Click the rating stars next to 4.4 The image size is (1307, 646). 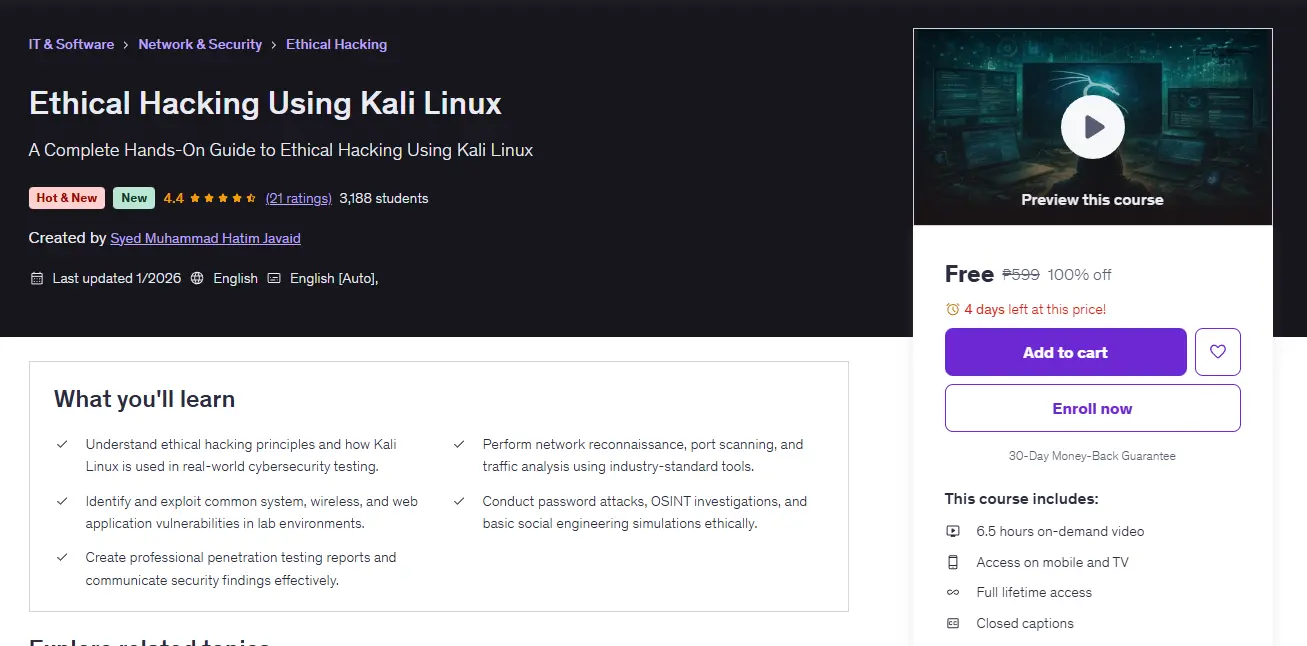click(x=223, y=199)
